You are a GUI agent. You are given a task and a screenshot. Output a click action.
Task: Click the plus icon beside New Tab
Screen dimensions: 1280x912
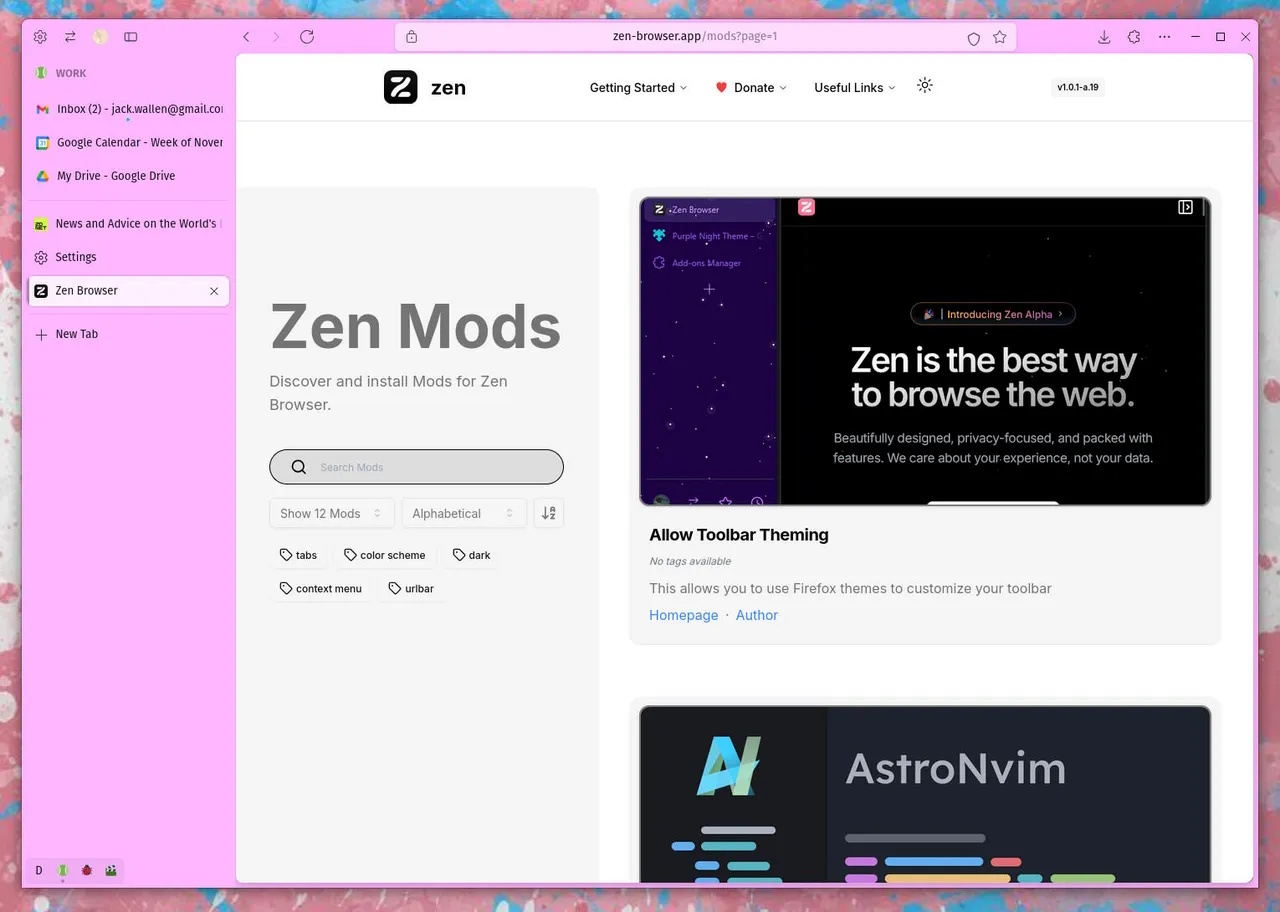[x=41, y=335]
